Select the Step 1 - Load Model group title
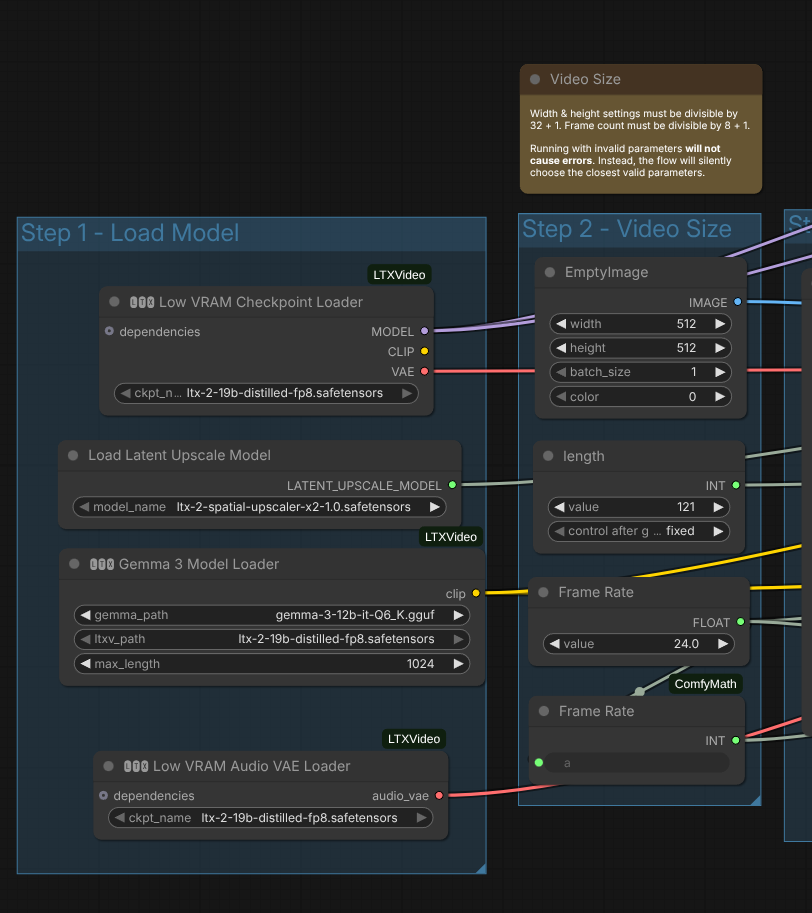The height and width of the screenshot is (913, 812). (130, 233)
